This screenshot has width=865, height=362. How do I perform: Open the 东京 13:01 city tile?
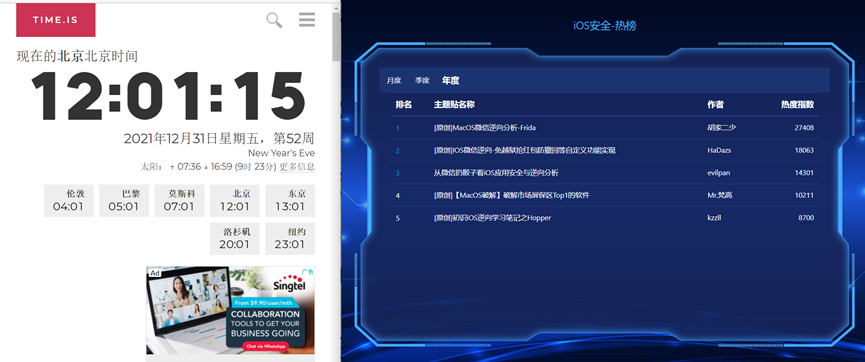coord(290,201)
